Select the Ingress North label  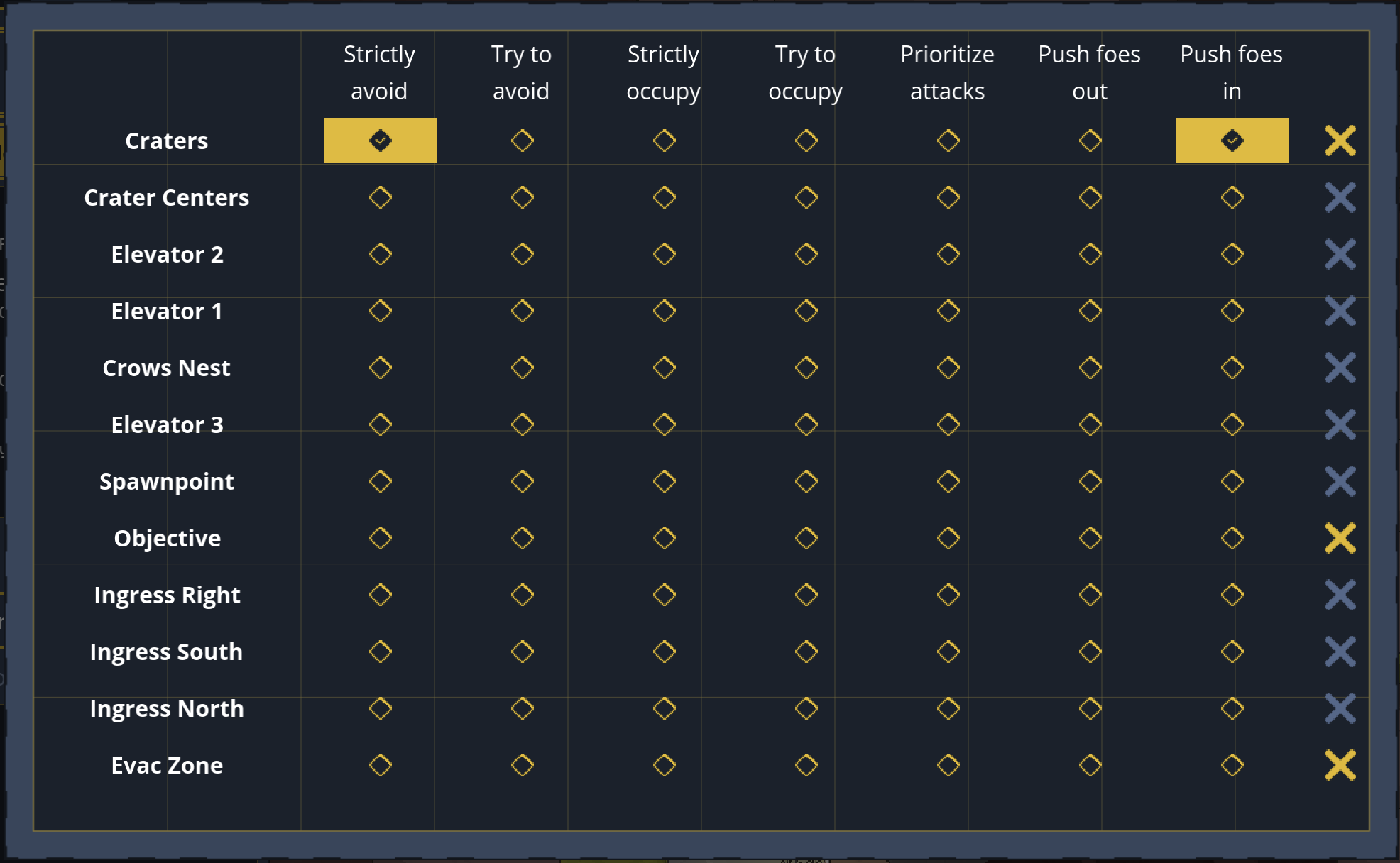(x=167, y=709)
